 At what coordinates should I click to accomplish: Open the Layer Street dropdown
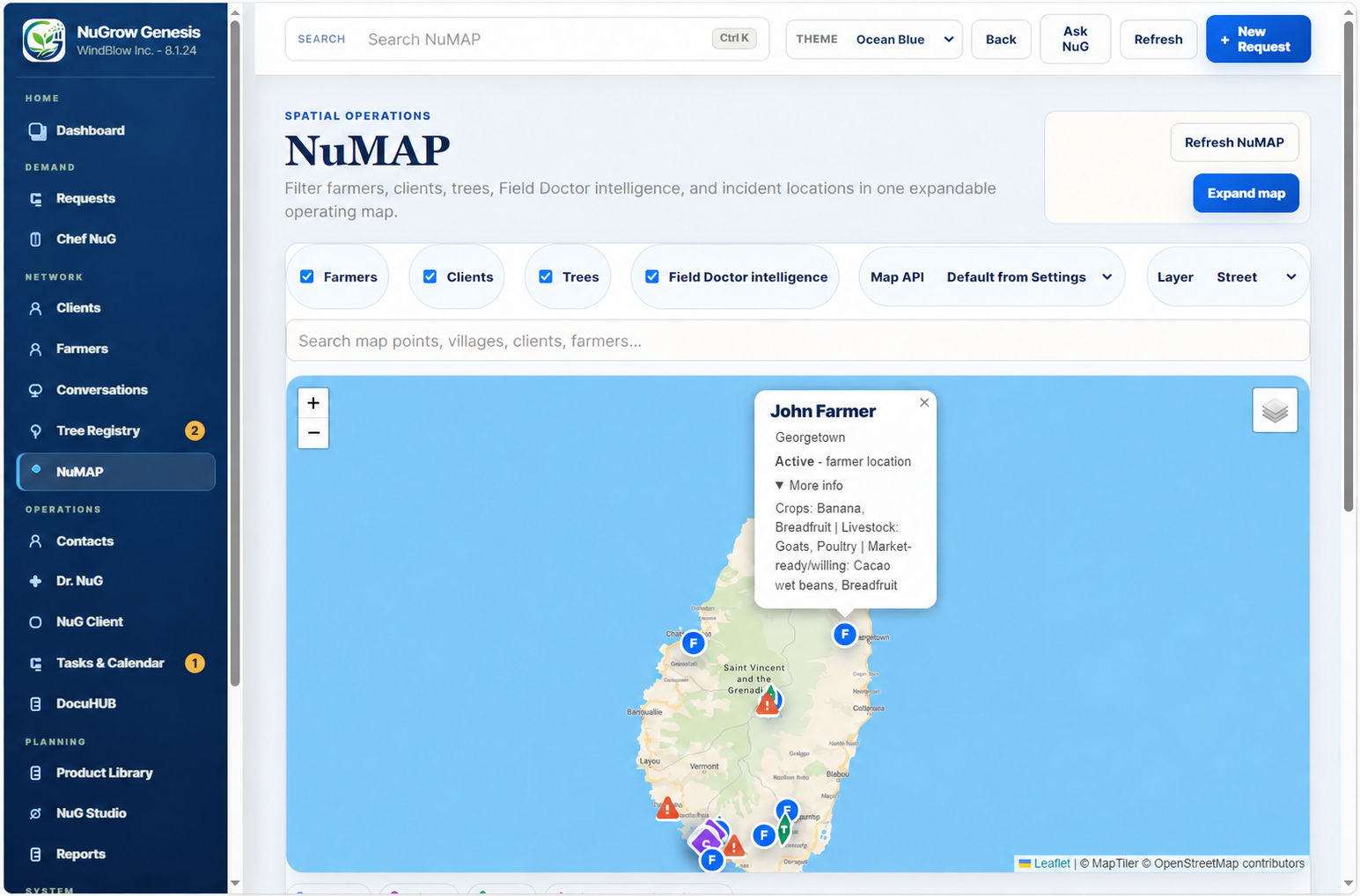[1228, 277]
